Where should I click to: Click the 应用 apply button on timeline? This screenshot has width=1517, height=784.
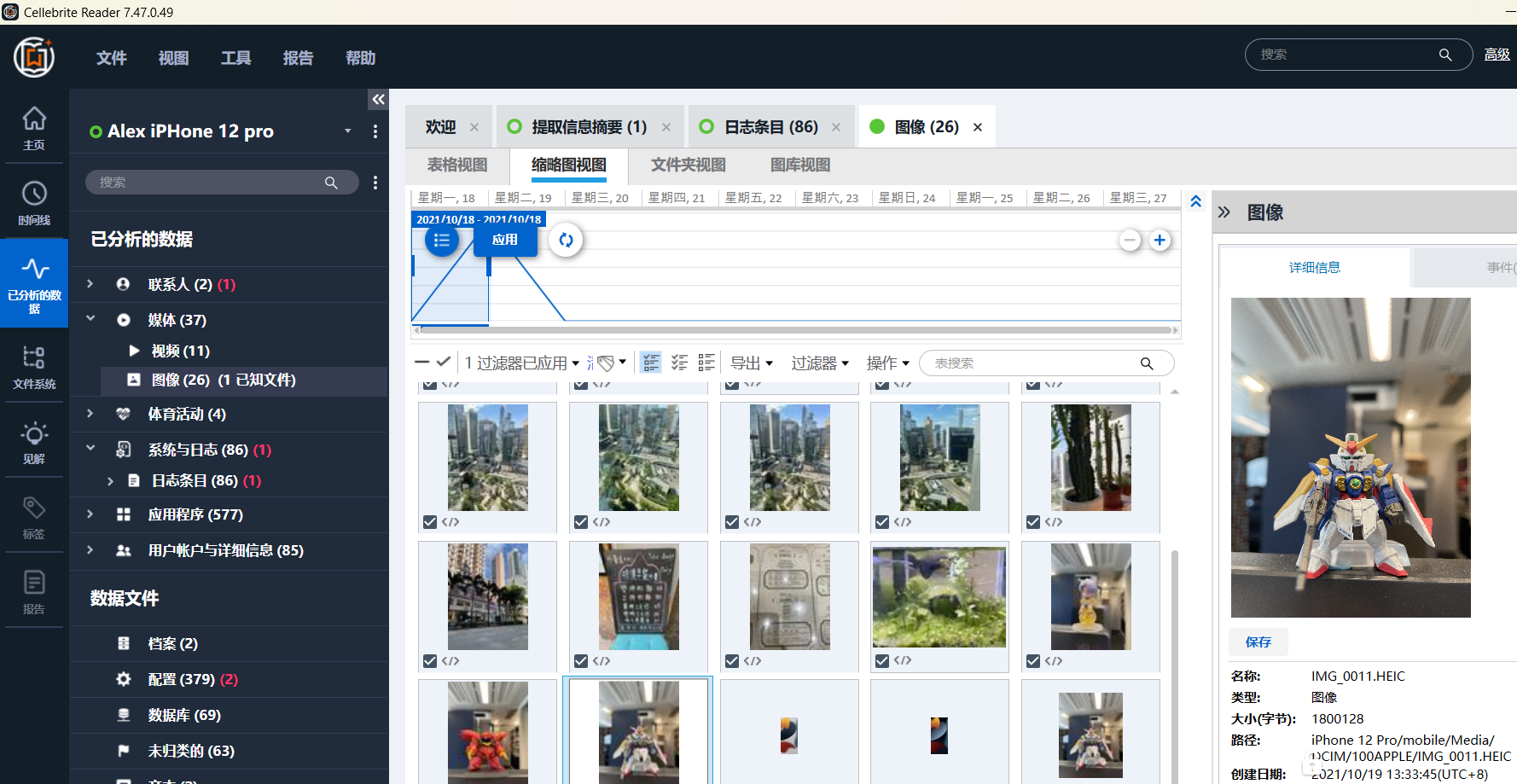[x=505, y=240]
